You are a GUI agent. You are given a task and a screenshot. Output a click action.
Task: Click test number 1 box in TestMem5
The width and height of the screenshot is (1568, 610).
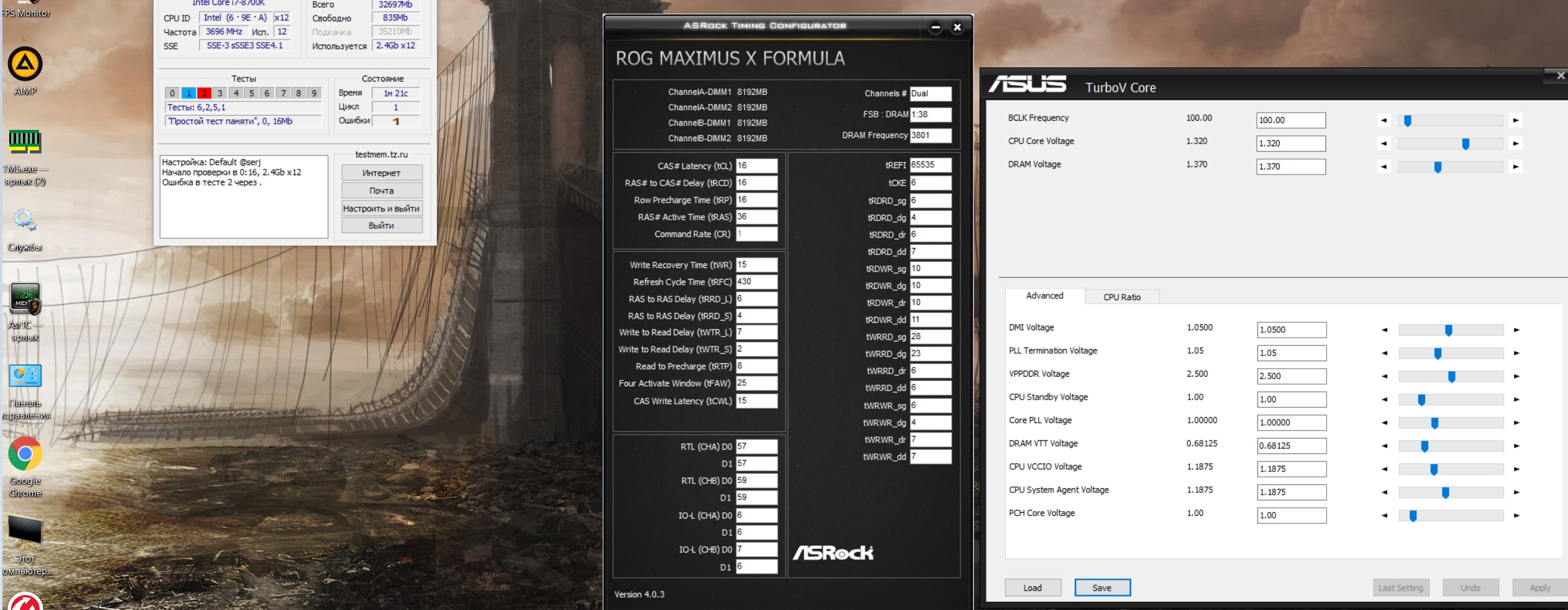point(189,93)
